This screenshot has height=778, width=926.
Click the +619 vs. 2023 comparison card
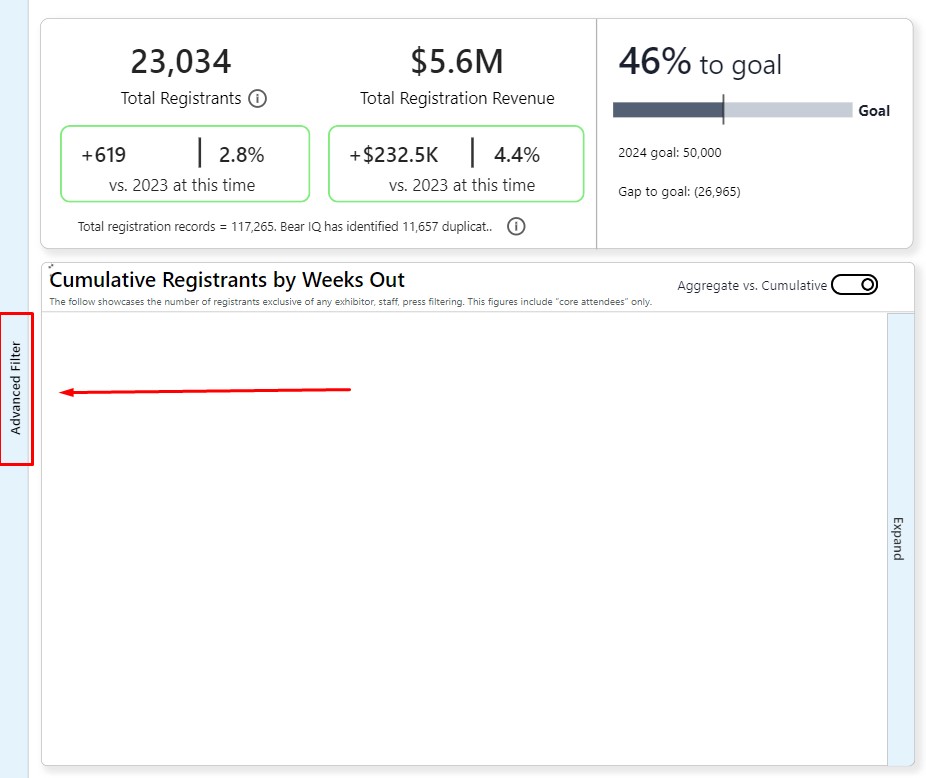click(x=185, y=163)
